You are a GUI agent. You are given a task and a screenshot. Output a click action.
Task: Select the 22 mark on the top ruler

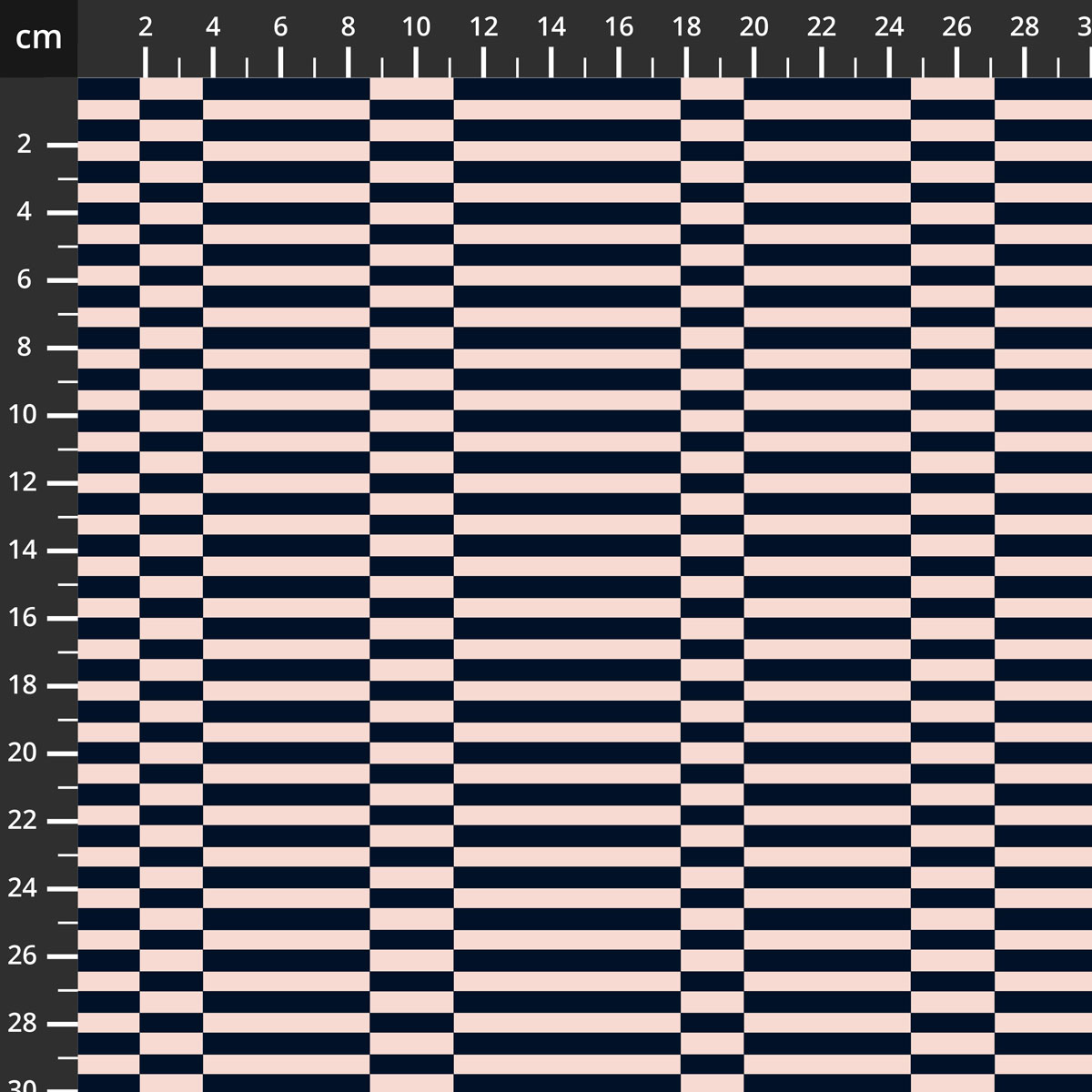coord(821,28)
